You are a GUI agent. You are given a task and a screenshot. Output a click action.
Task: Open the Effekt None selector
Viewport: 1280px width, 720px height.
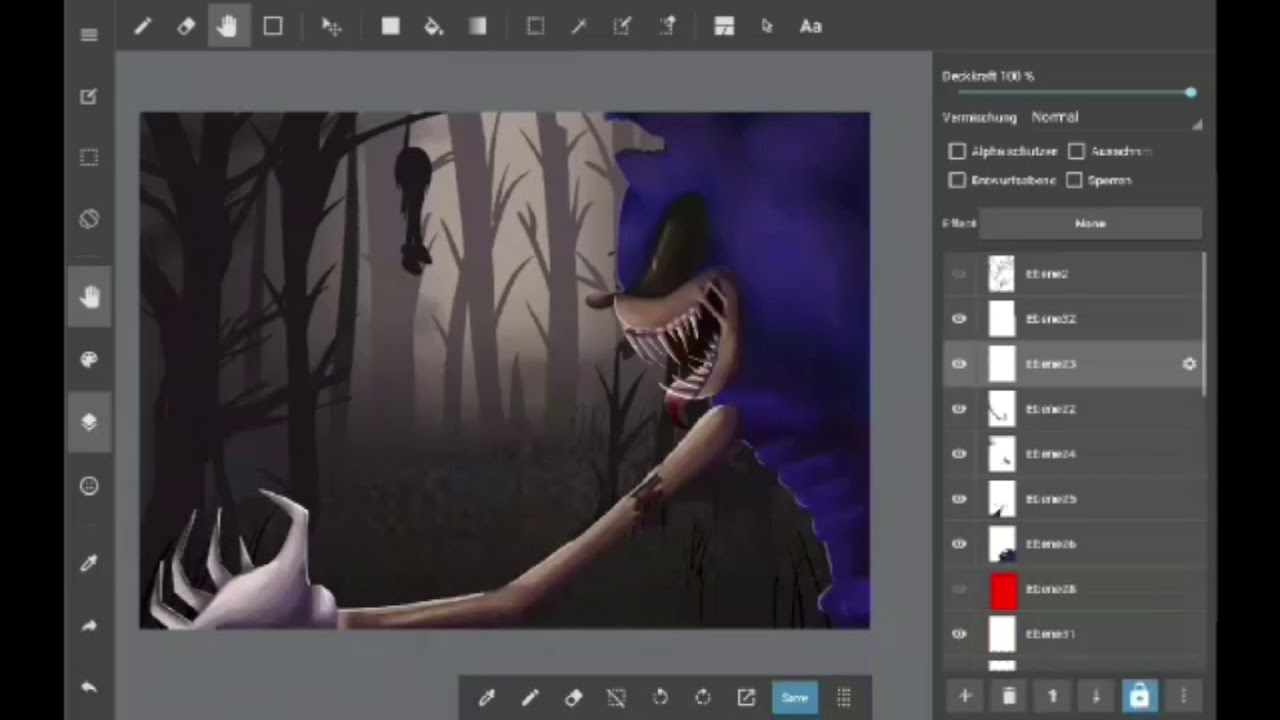point(1090,224)
